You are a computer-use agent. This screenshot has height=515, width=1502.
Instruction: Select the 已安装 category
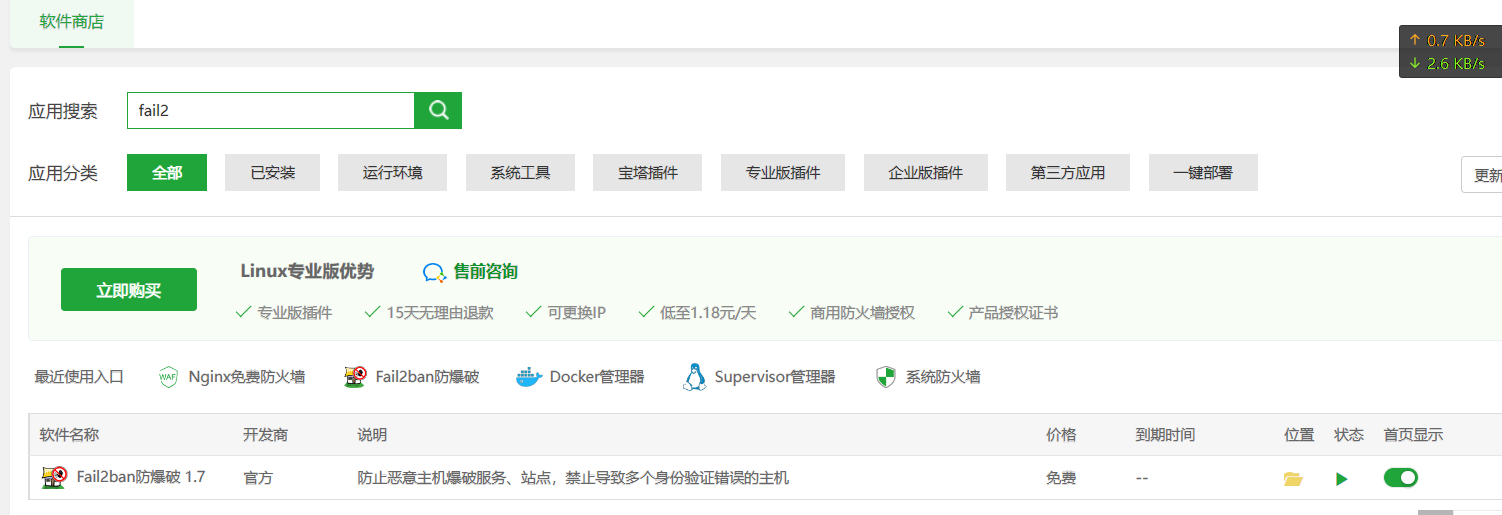point(273,173)
